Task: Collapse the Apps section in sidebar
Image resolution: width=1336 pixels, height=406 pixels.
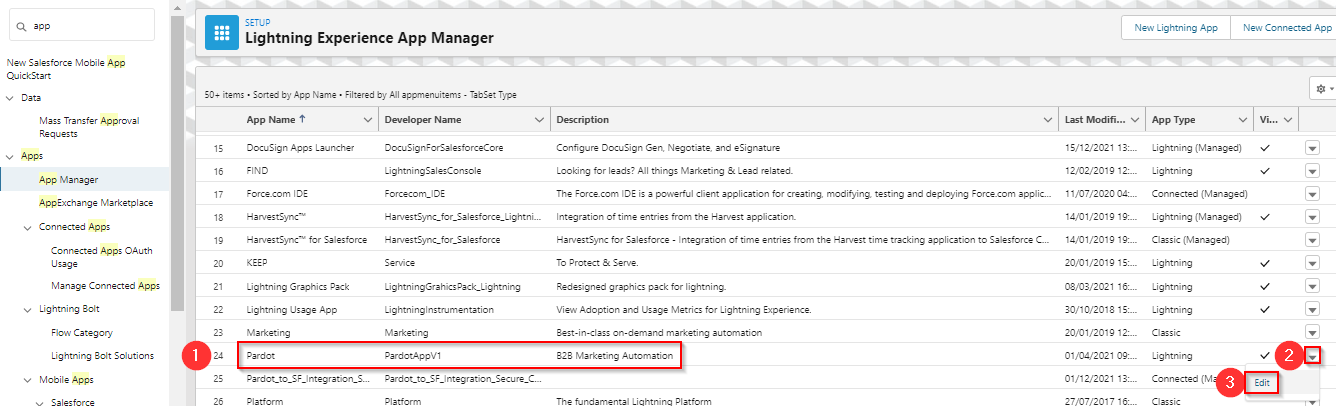Action: pos(11,156)
